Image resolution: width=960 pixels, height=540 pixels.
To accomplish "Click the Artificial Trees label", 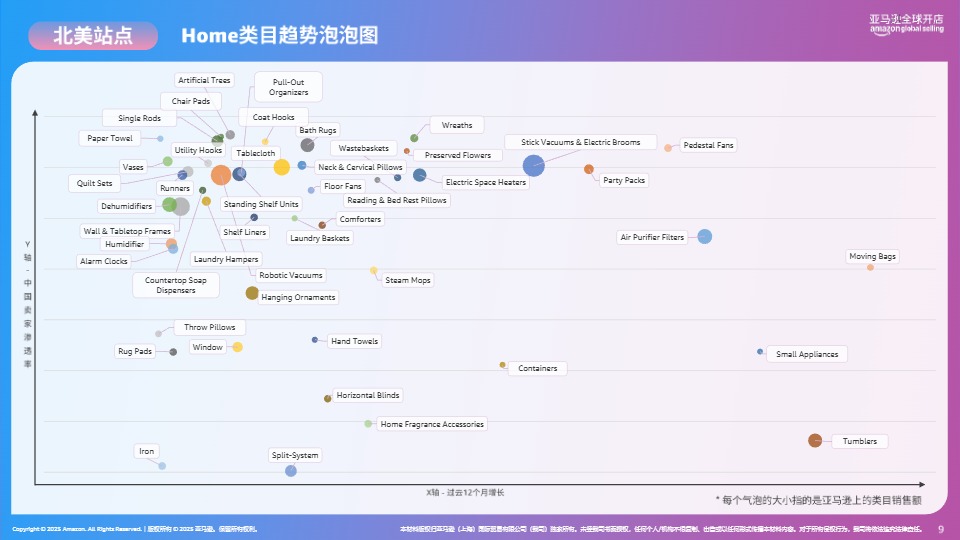I will coord(204,80).
